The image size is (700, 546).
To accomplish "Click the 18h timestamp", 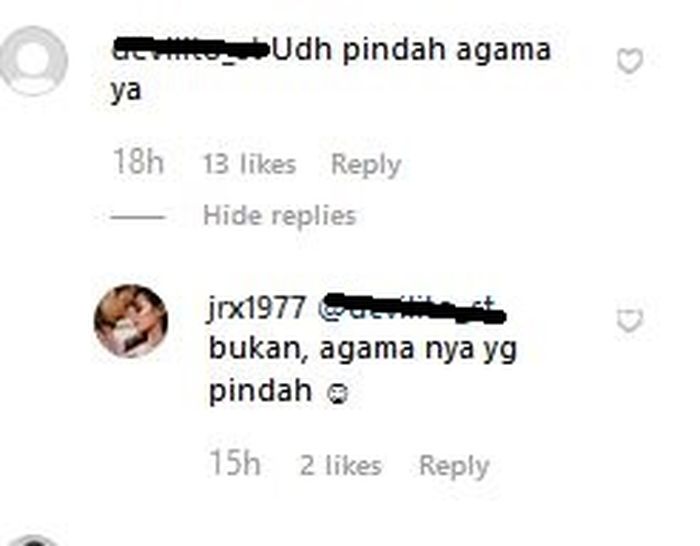I will (138, 162).
